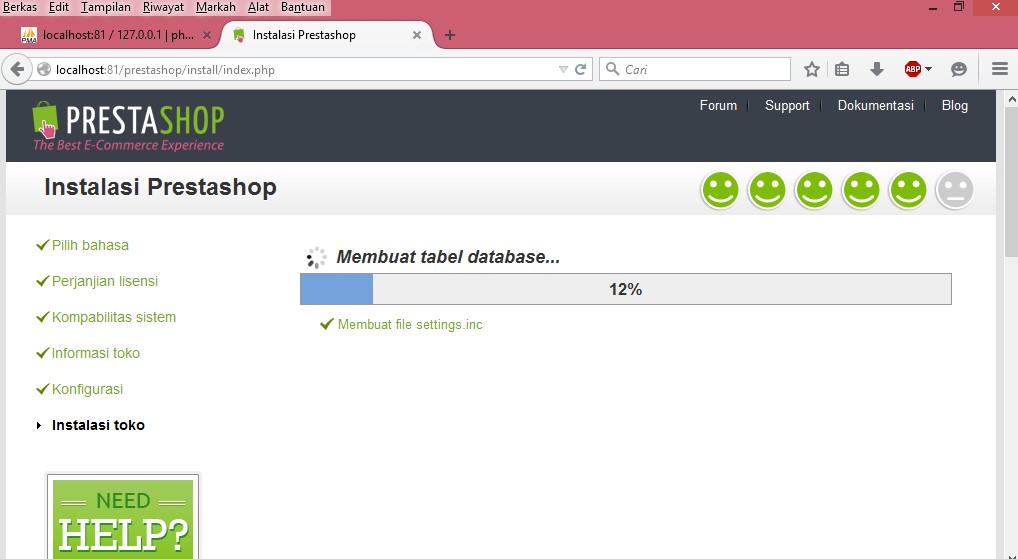Click the Instalasi Prestashop page heading
The width and height of the screenshot is (1018, 559).
pos(160,187)
